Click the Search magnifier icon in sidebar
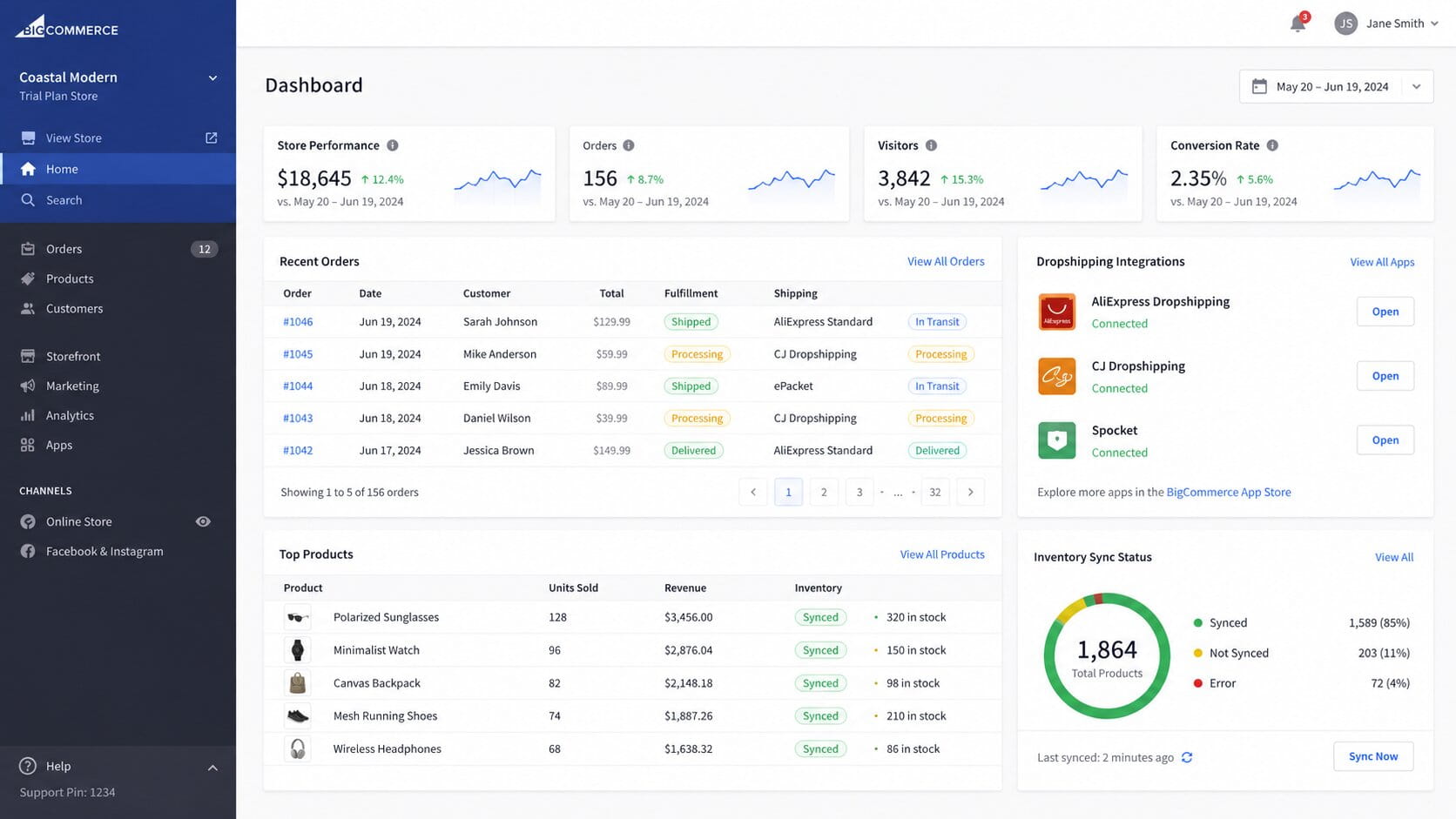The image size is (1456, 819). tap(28, 199)
